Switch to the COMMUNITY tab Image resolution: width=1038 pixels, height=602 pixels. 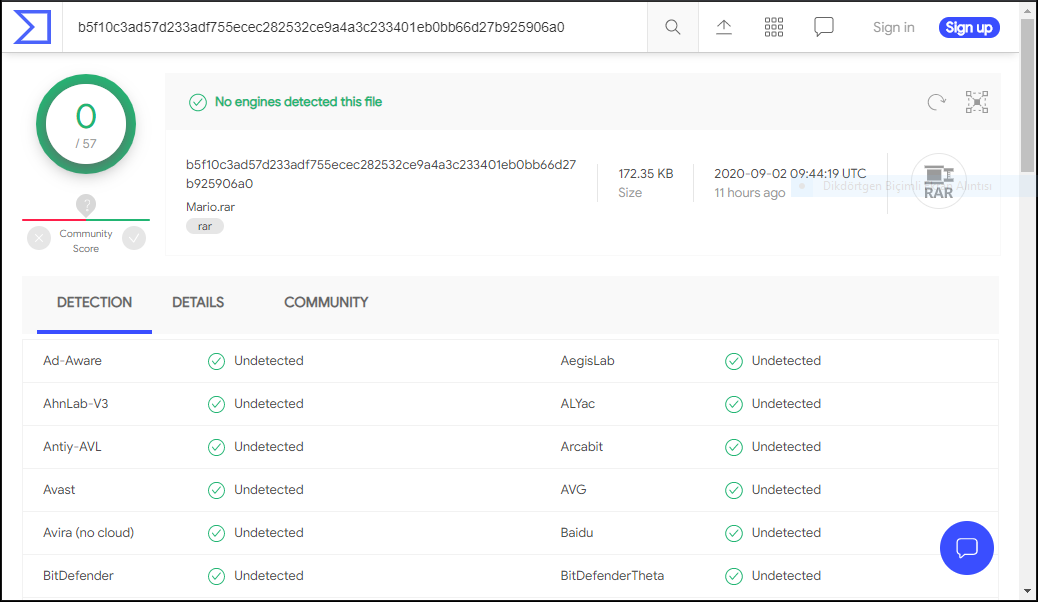tap(326, 303)
